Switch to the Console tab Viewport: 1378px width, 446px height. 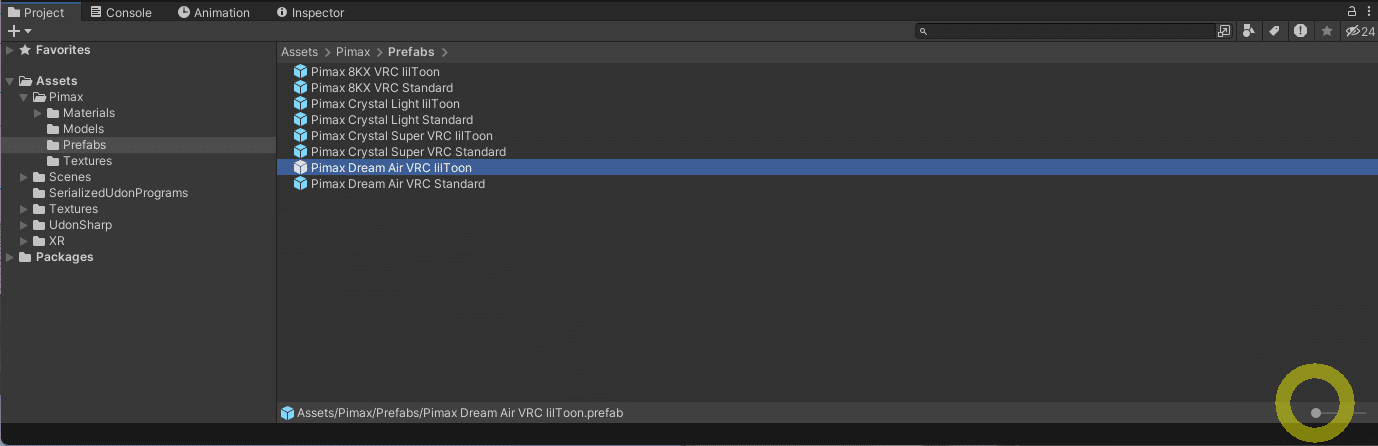(x=120, y=13)
